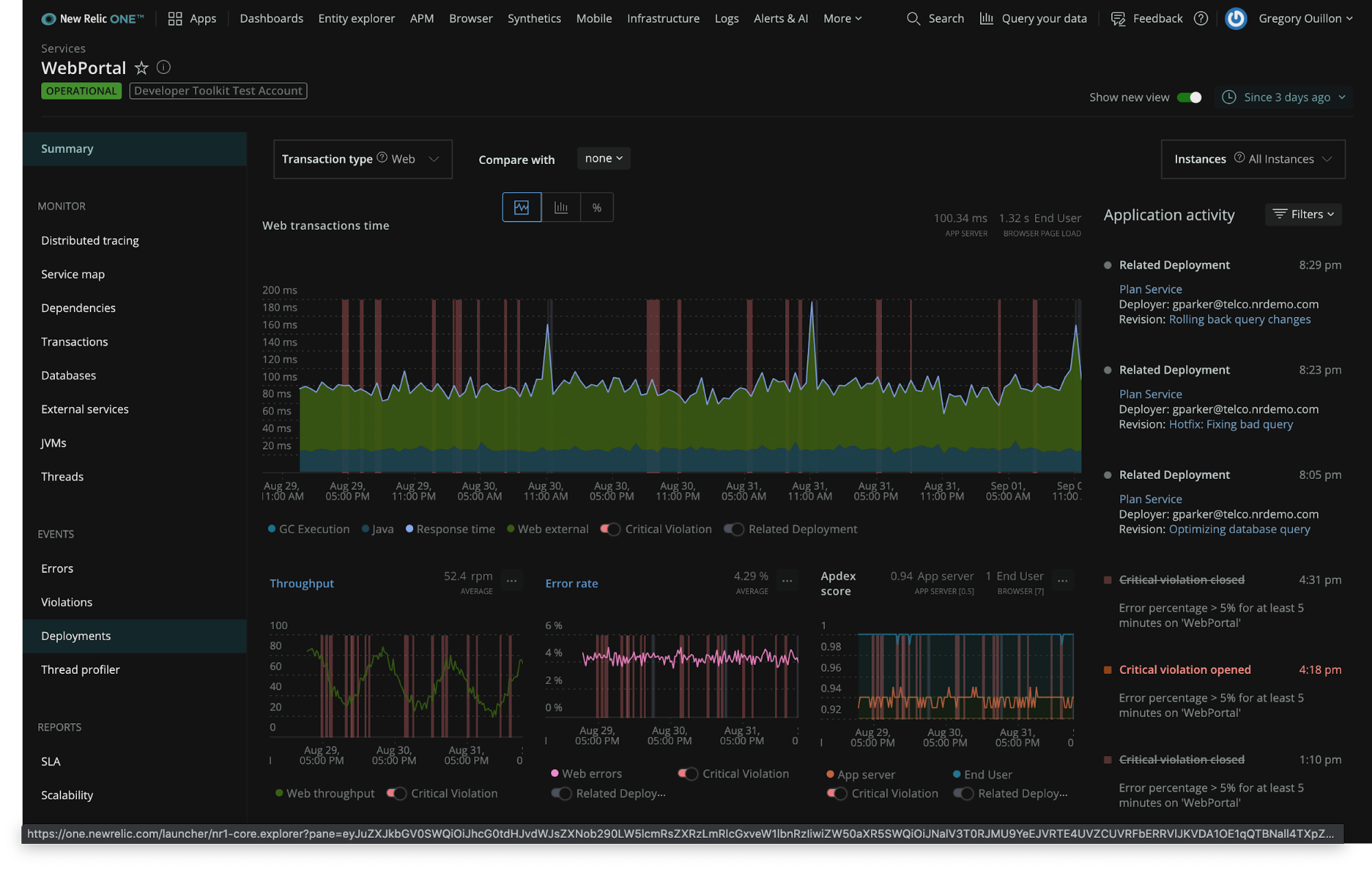Open Apdex score chart ellipsis menu
1372x870 pixels.
[x=1062, y=581]
